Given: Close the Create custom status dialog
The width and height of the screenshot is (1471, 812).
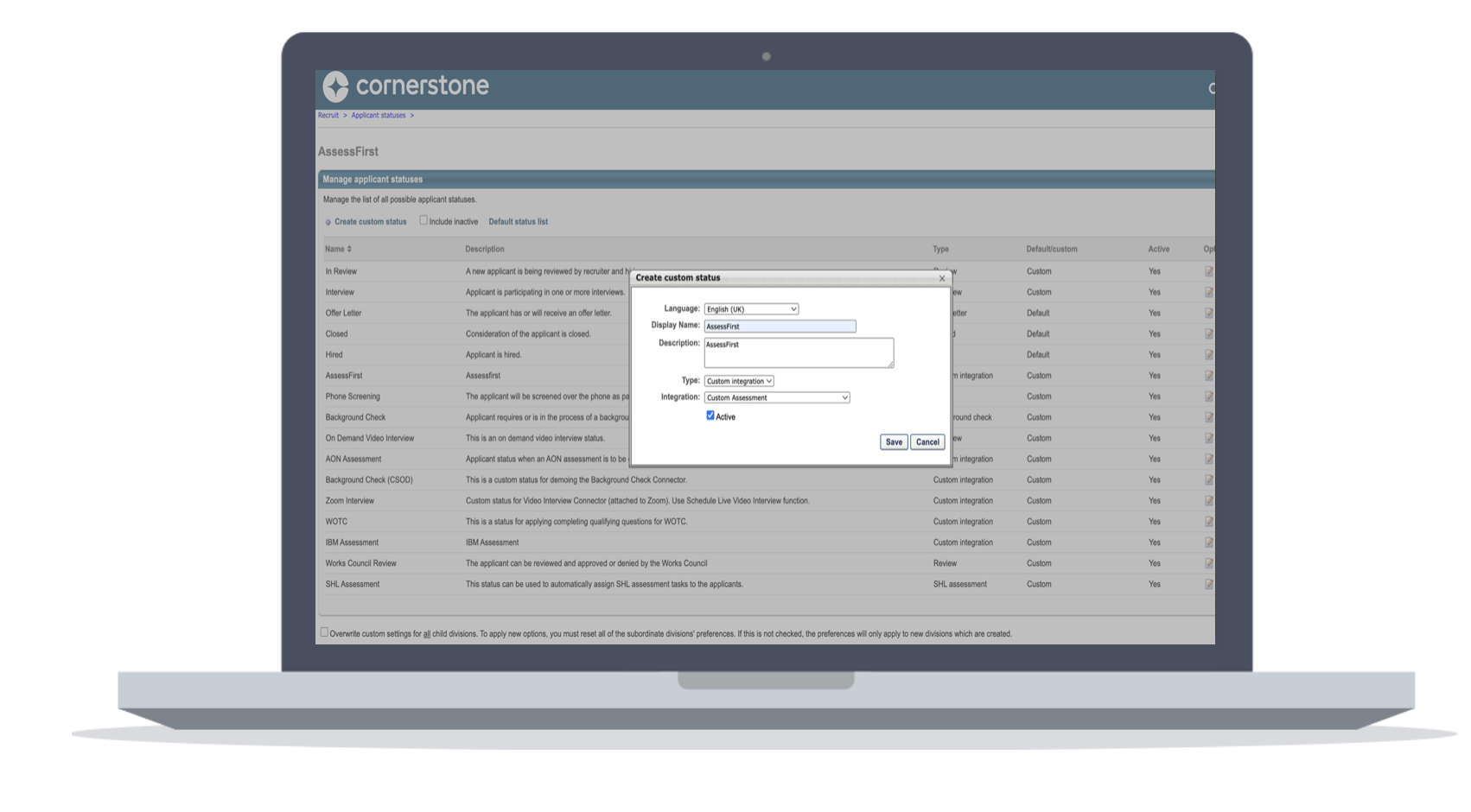Looking at the screenshot, I should pos(941,278).
